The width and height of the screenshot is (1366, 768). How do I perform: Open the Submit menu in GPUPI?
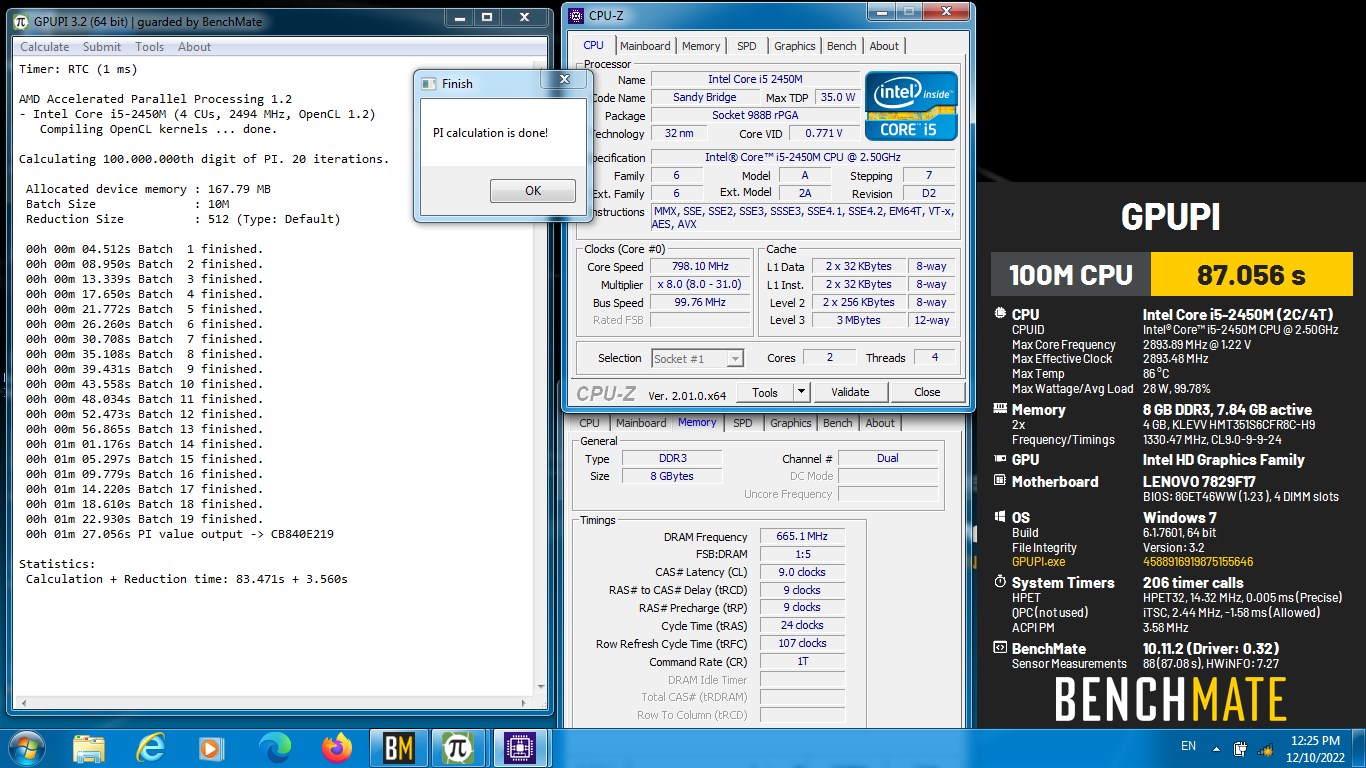(x=102, y=47)
